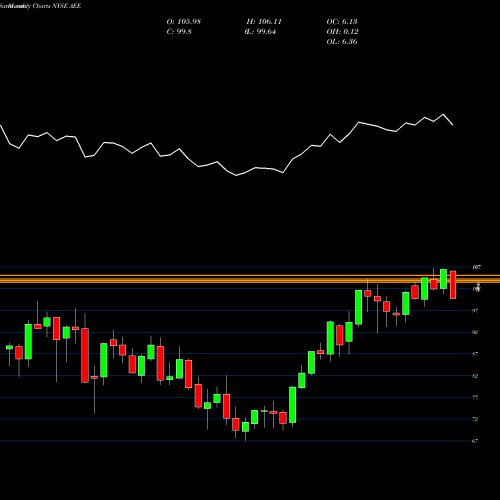Click the 'OL: 6.36' reading
Viewport: 500px width, 500px height.
point(342,42)
